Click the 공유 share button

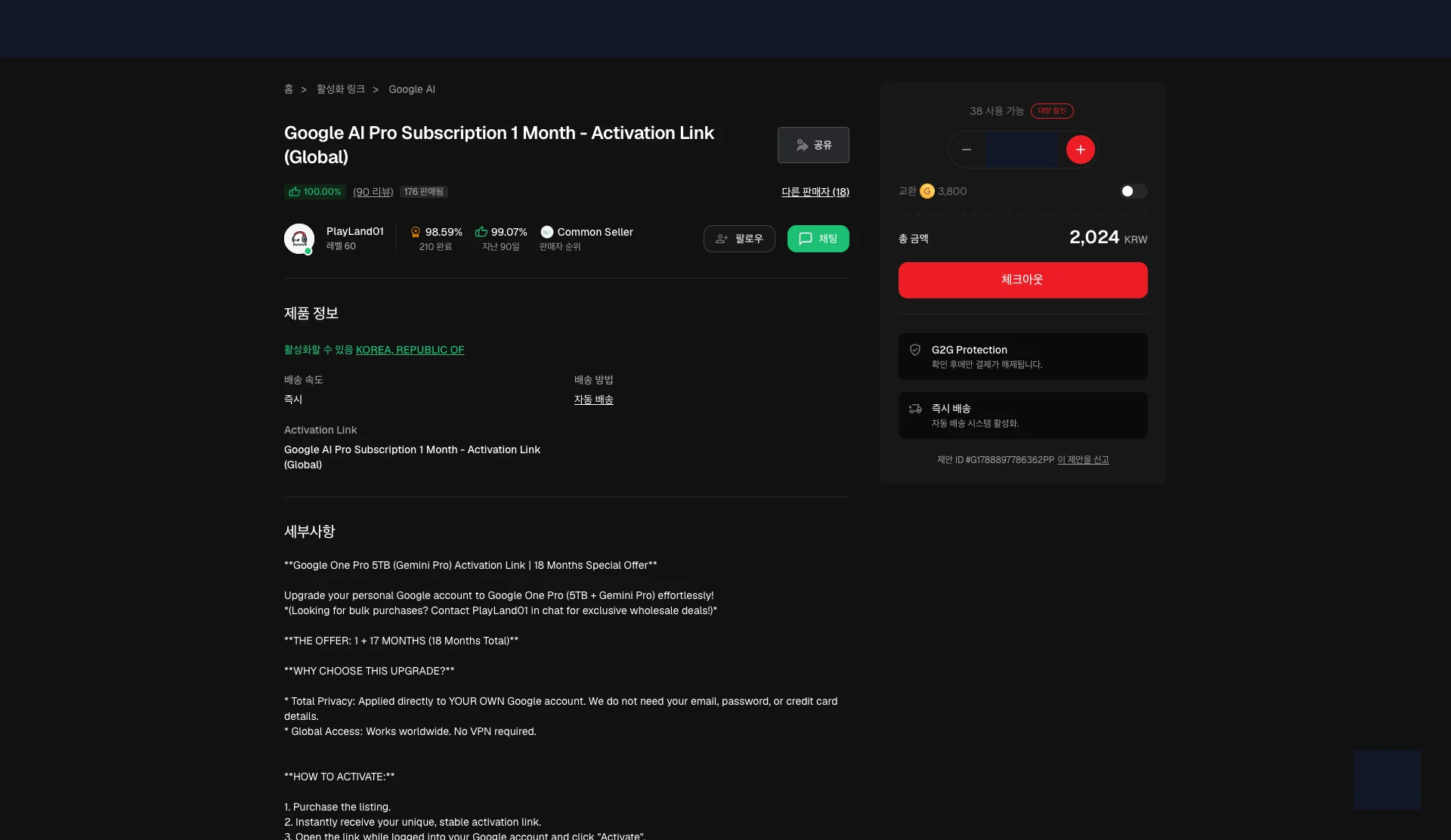tap(813, 145)
